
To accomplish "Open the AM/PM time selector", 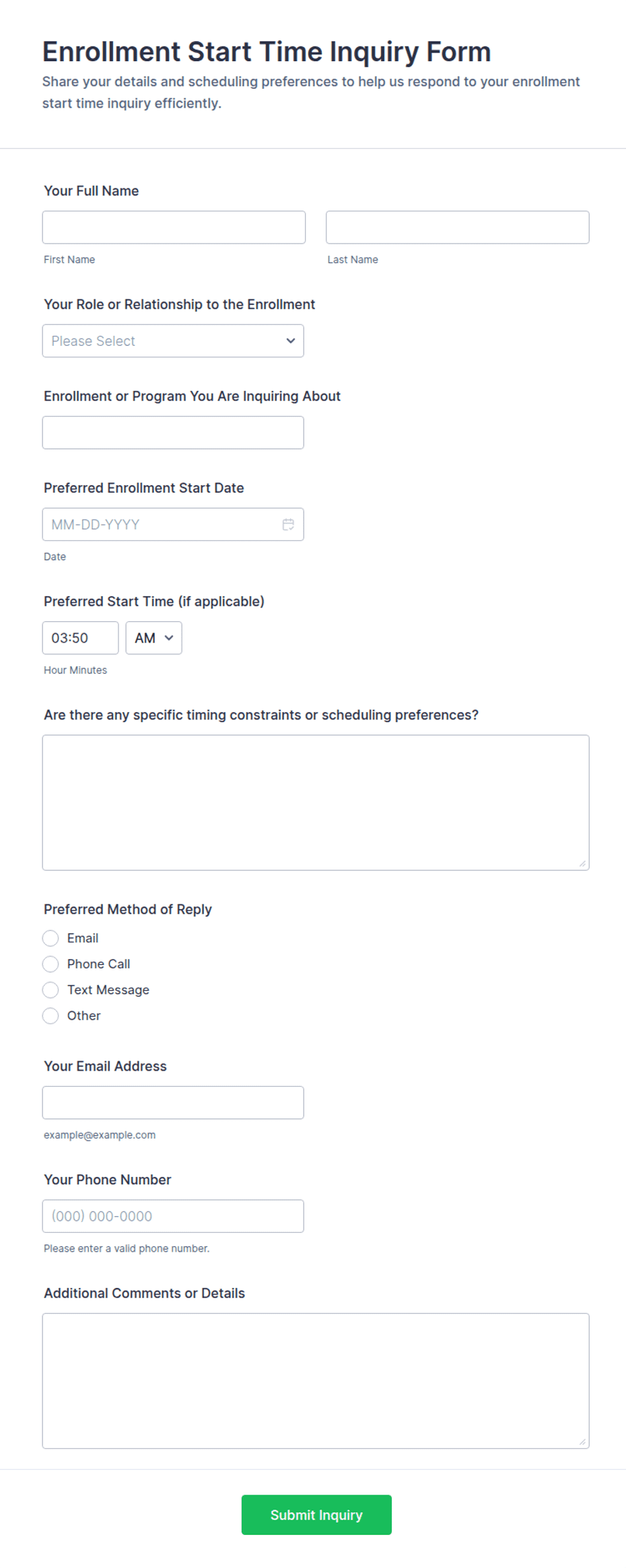I will 153,638.
